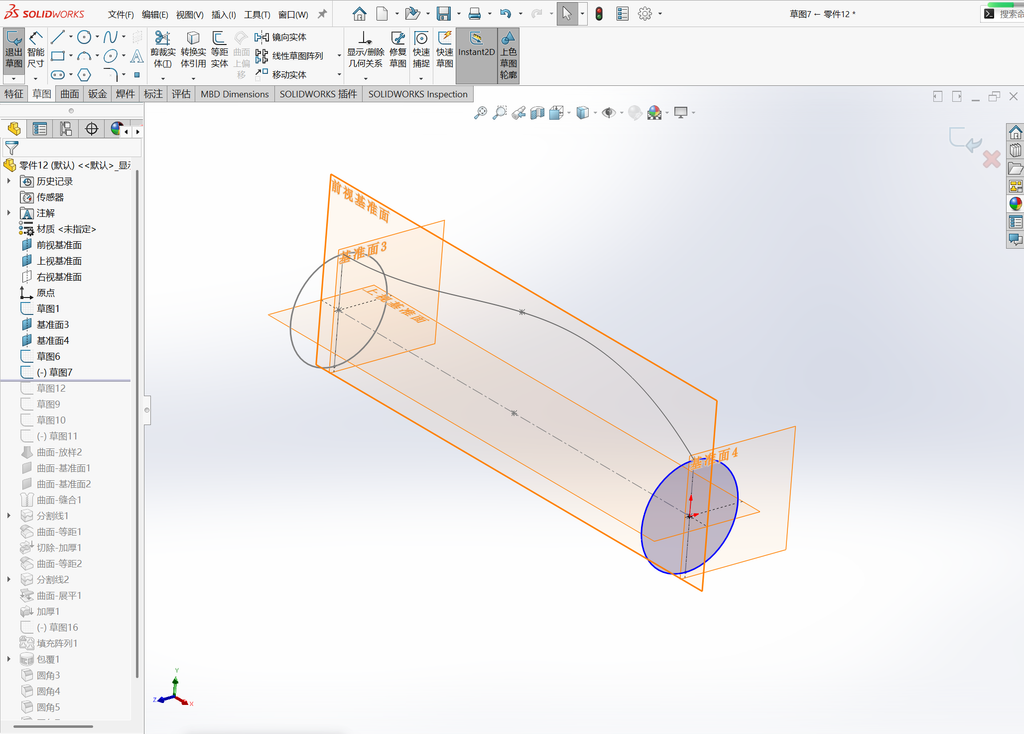1024x734 pixels.
Task: Click the Print icon
Action: tap(475, 13)
